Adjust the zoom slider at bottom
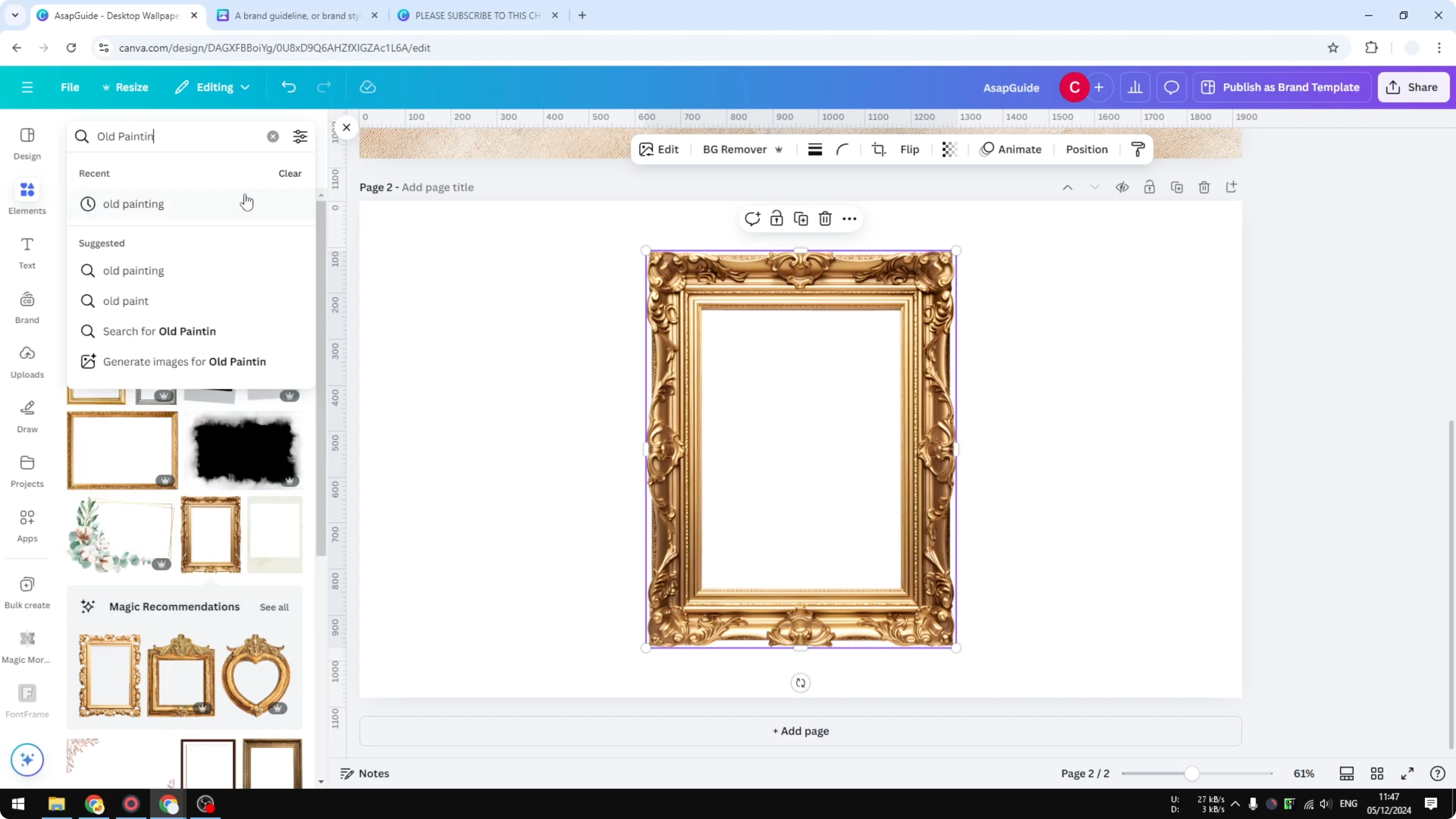Image resolution: width=1456 pixels, height=819 pixels. (x=1192, y=773)
